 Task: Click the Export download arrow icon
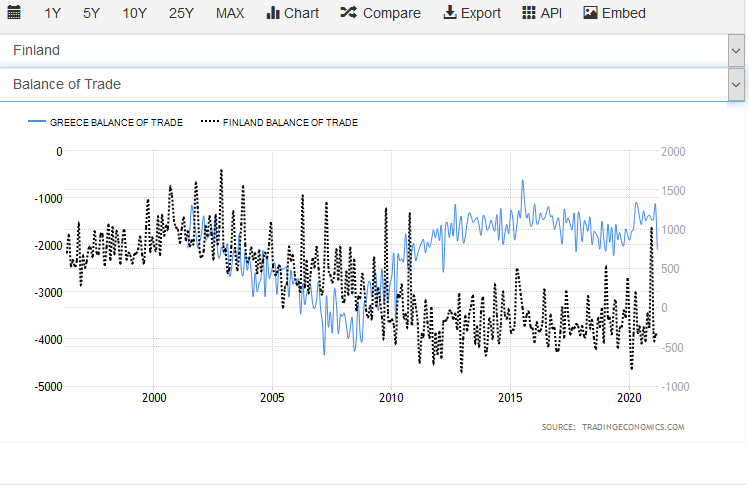point(449,13)
